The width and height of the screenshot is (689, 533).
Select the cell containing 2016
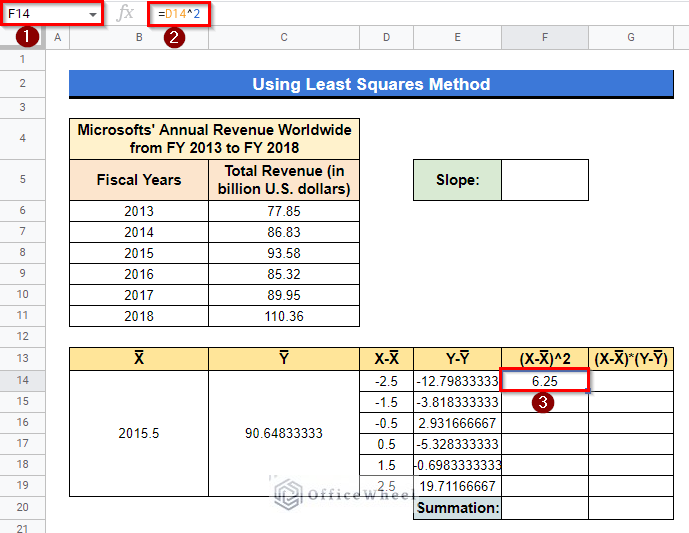click(139, 274)
